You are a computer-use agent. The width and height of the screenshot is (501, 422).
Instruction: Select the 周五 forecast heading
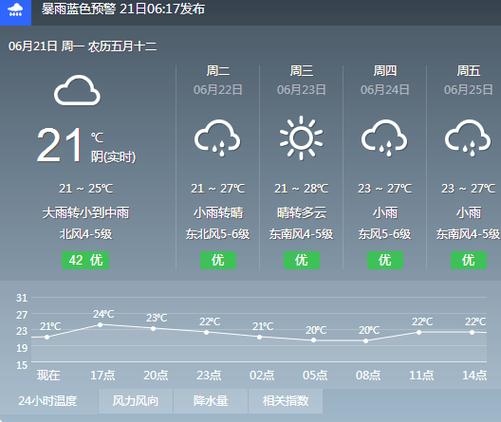point(468,71)
